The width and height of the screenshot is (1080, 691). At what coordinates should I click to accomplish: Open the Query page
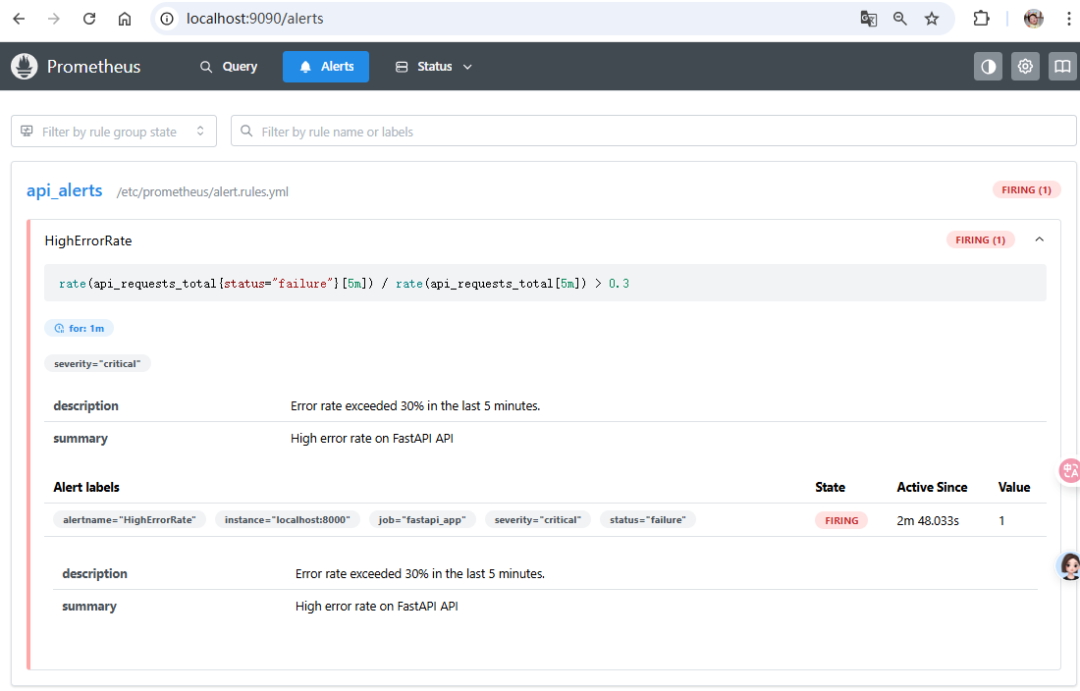(229, 66)
